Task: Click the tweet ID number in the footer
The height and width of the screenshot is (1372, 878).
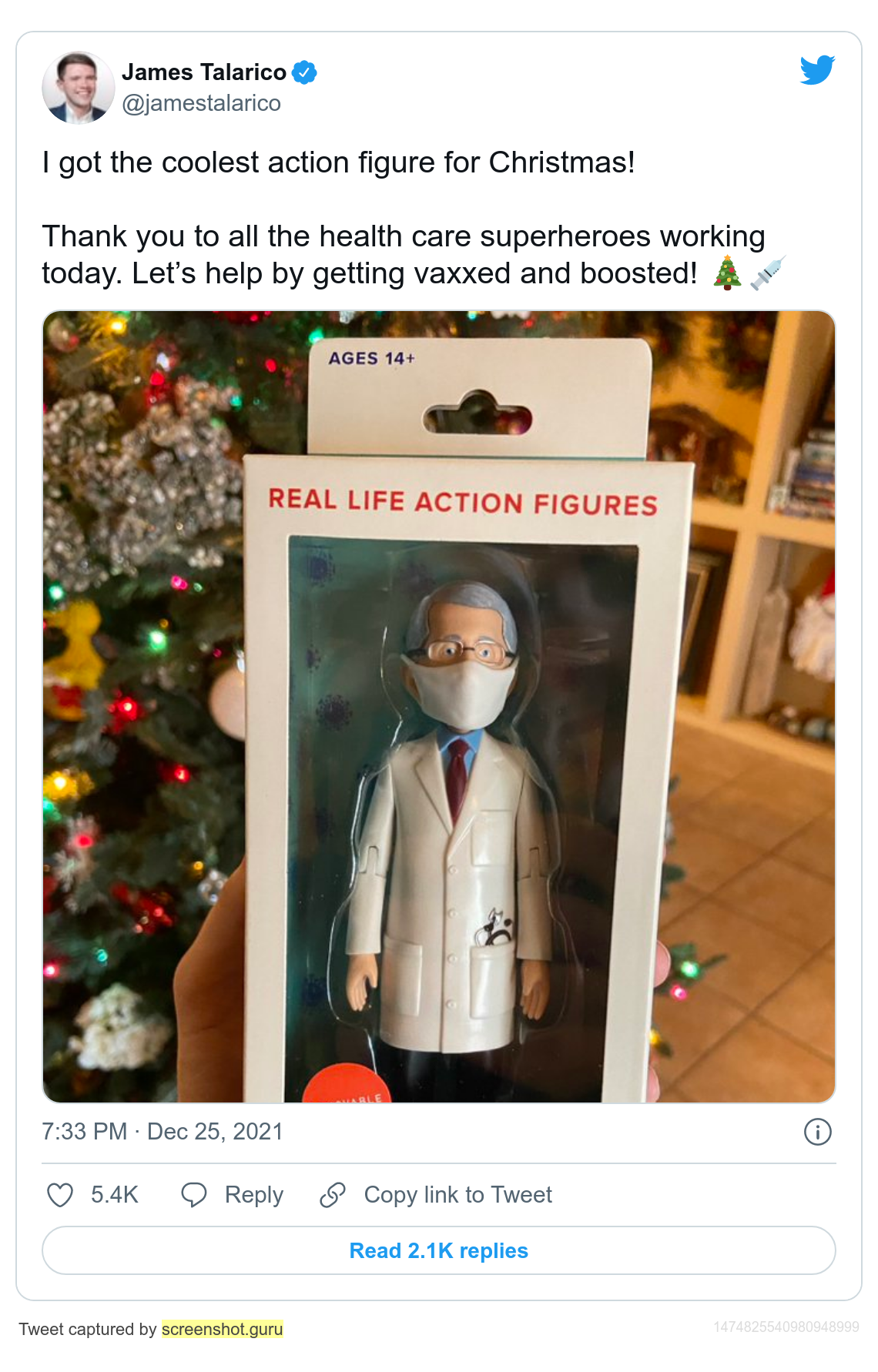Action: point(786,1327)
